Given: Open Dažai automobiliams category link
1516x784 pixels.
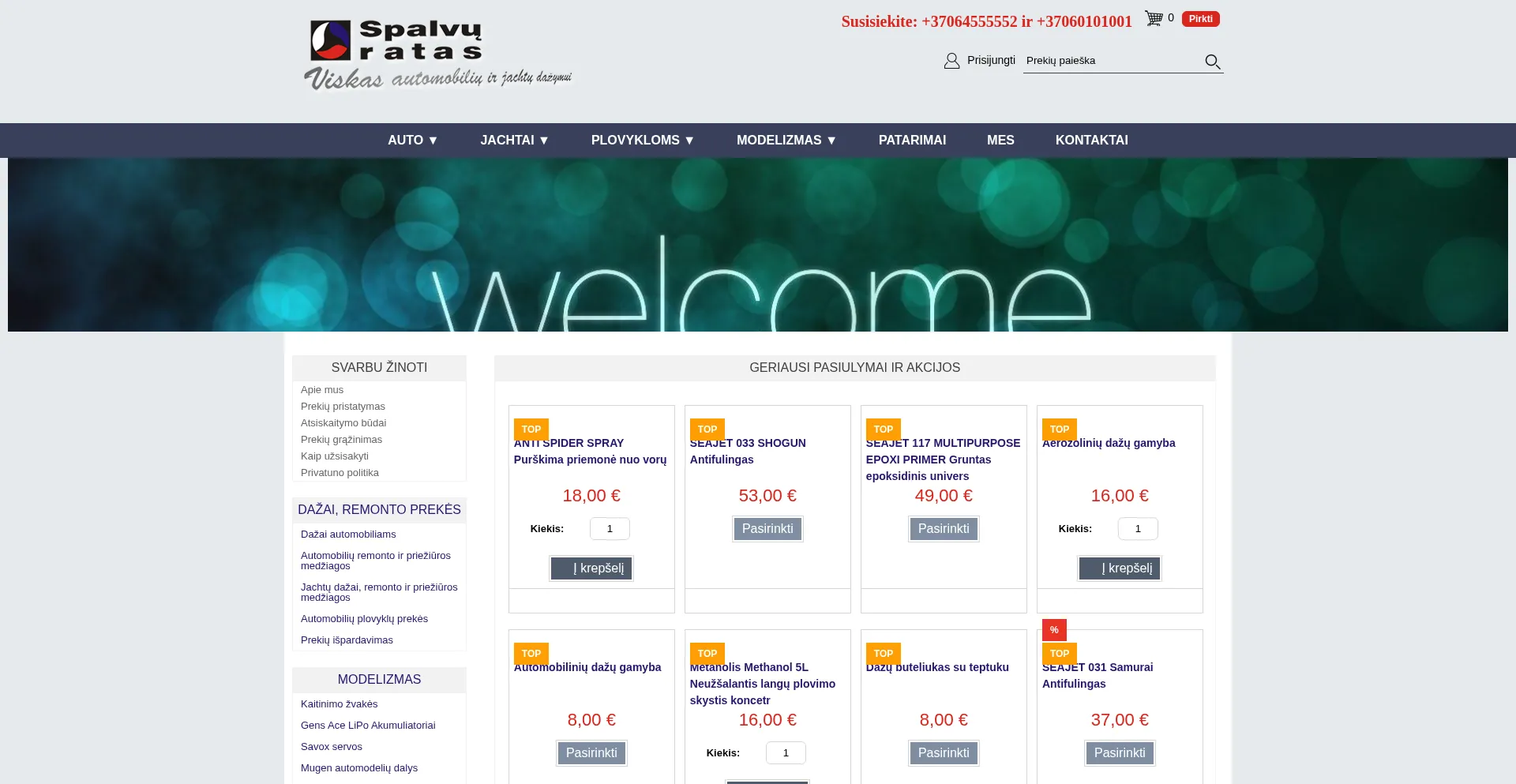Looking at the screenshot, I should coord(348,535).
